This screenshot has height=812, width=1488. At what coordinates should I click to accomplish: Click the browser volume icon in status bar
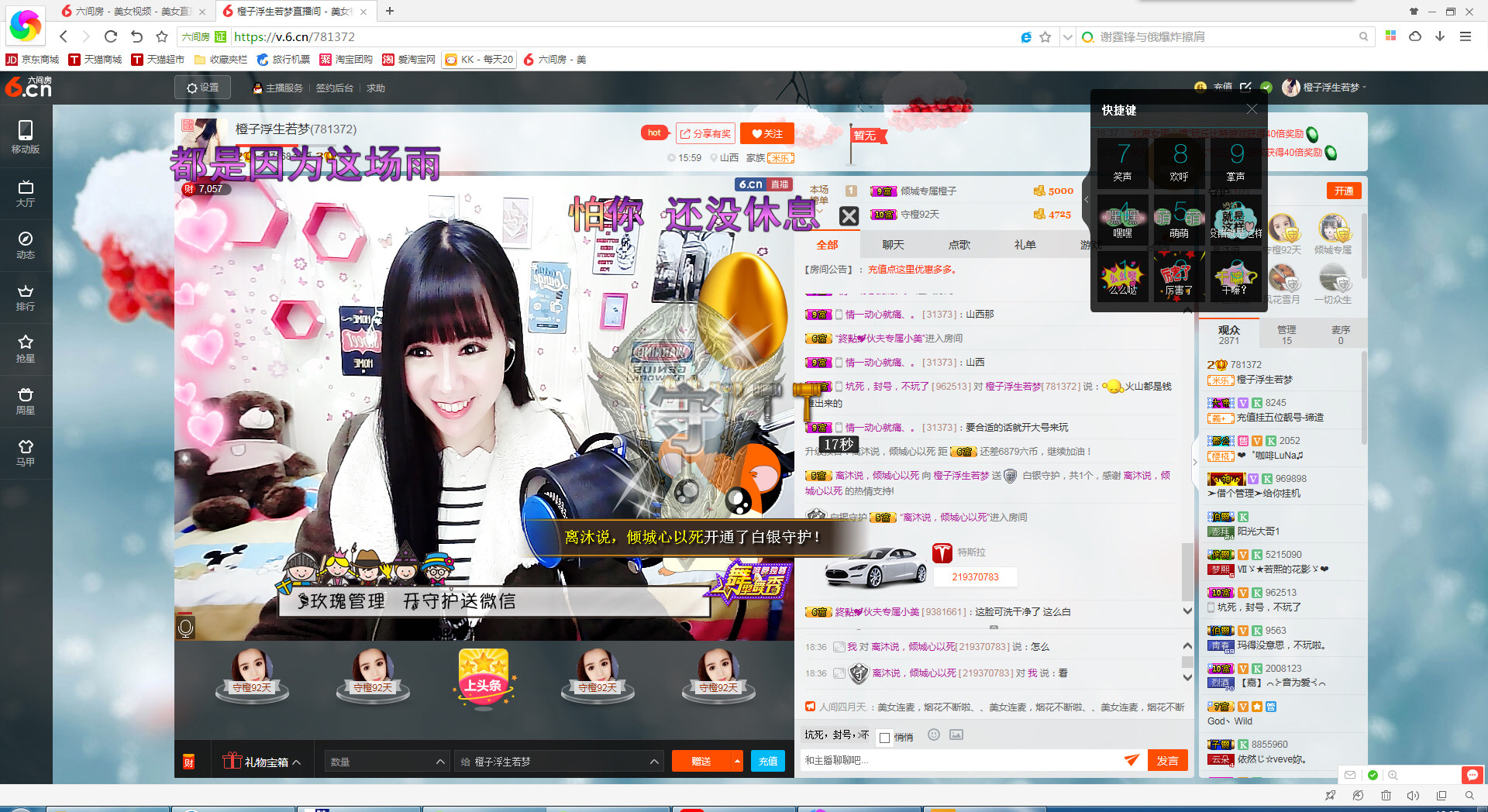point(1413,796)
